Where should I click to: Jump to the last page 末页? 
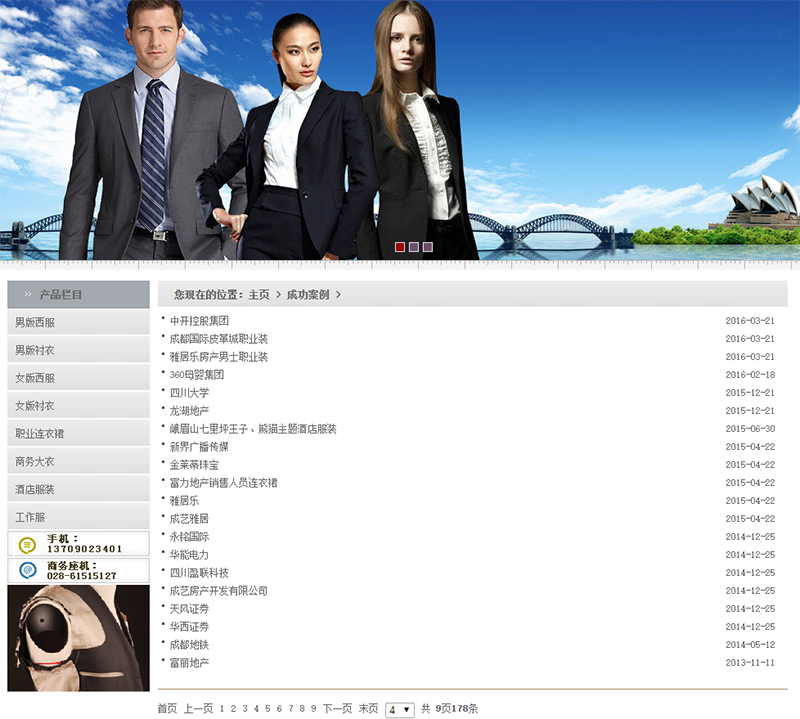coord(368,709)
